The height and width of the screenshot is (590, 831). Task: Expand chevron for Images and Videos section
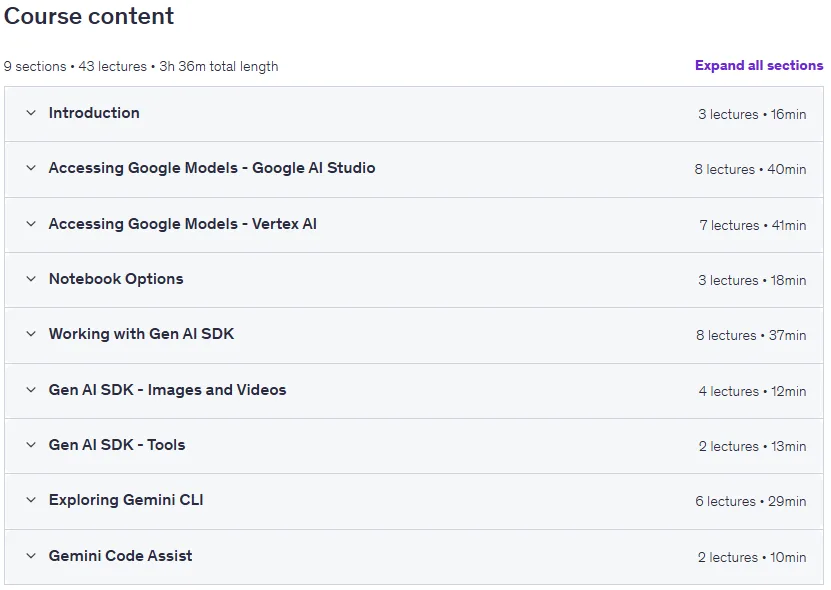click(31, 390)
